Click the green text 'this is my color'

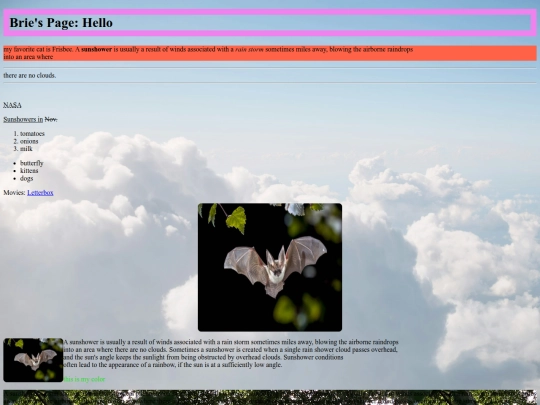click(84, 379)
